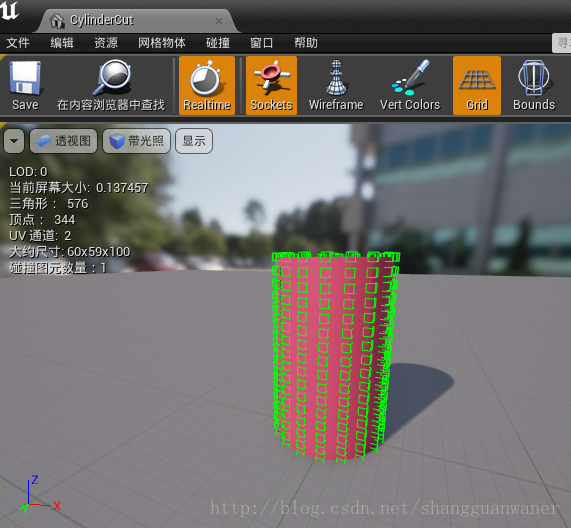Open the 碰撞 menu
The image size is (571, 528).
click(218, 43)
